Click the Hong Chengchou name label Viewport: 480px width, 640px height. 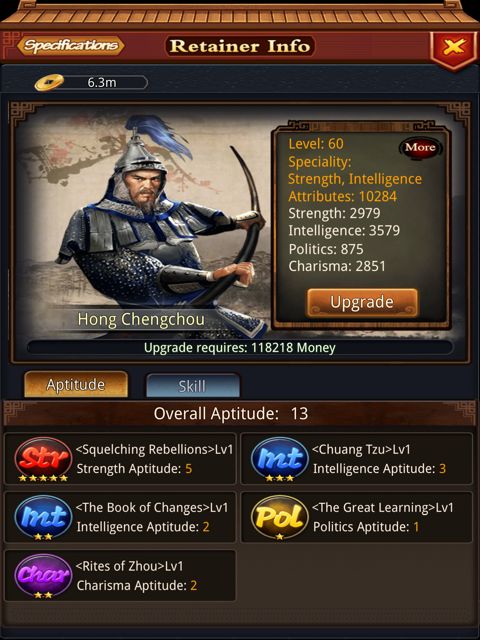[x=141, y=319]
